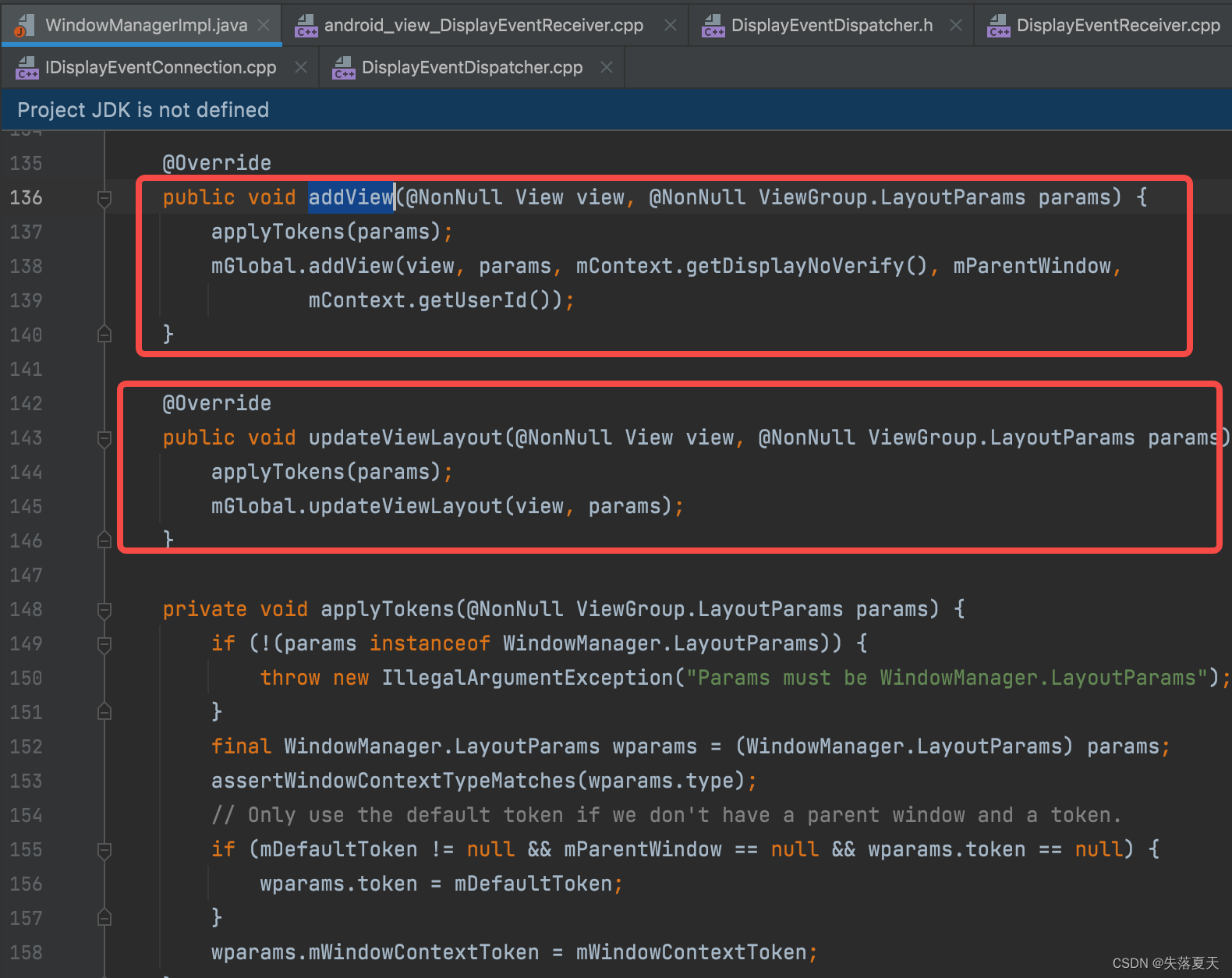1232x978 pixels.
Task: Open the DisplayEventDispatcher.h tab
Action: (832, 25)
